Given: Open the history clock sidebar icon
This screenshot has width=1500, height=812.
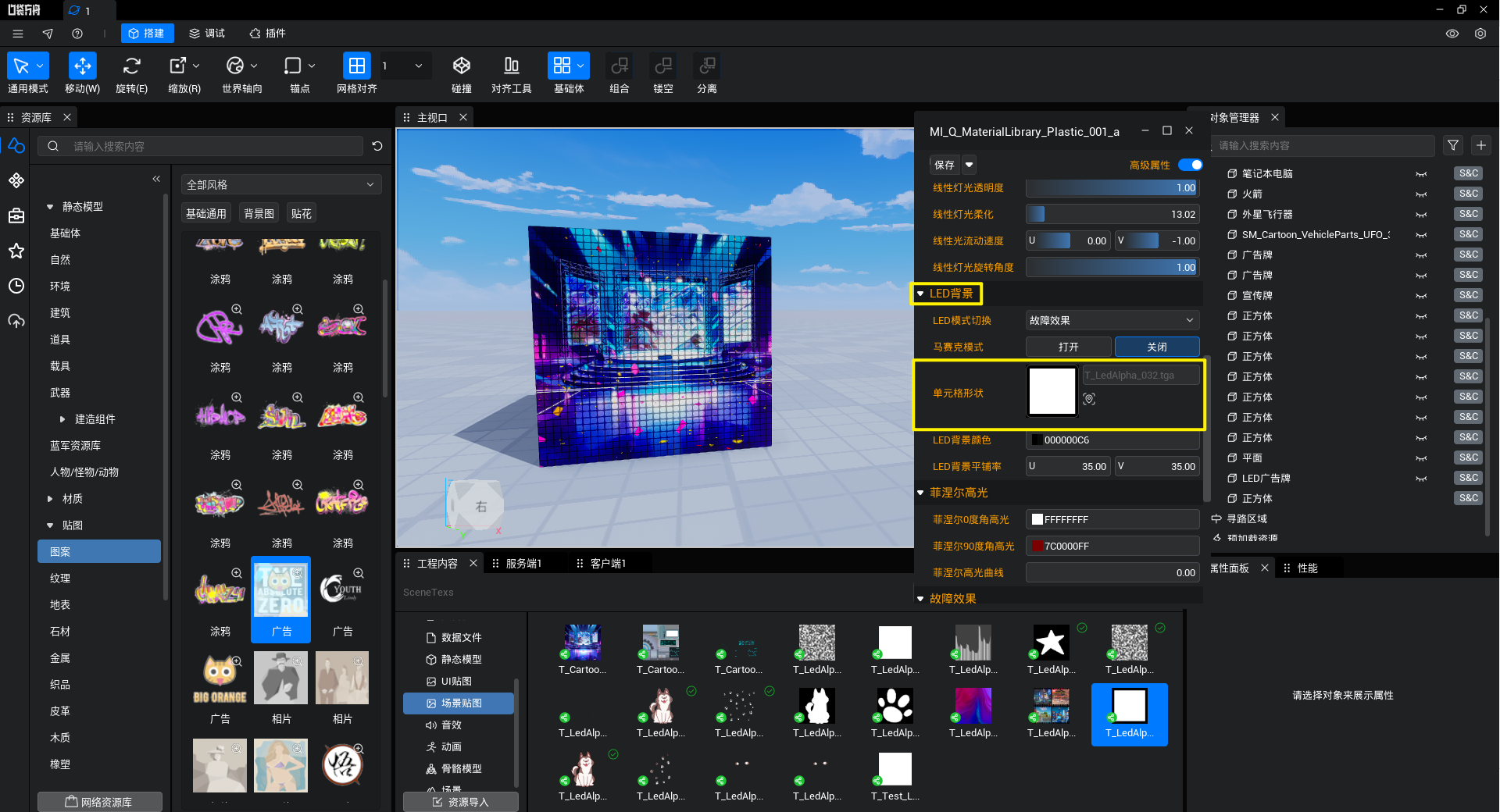Looking at the screenshot, I should coord(16,286).
